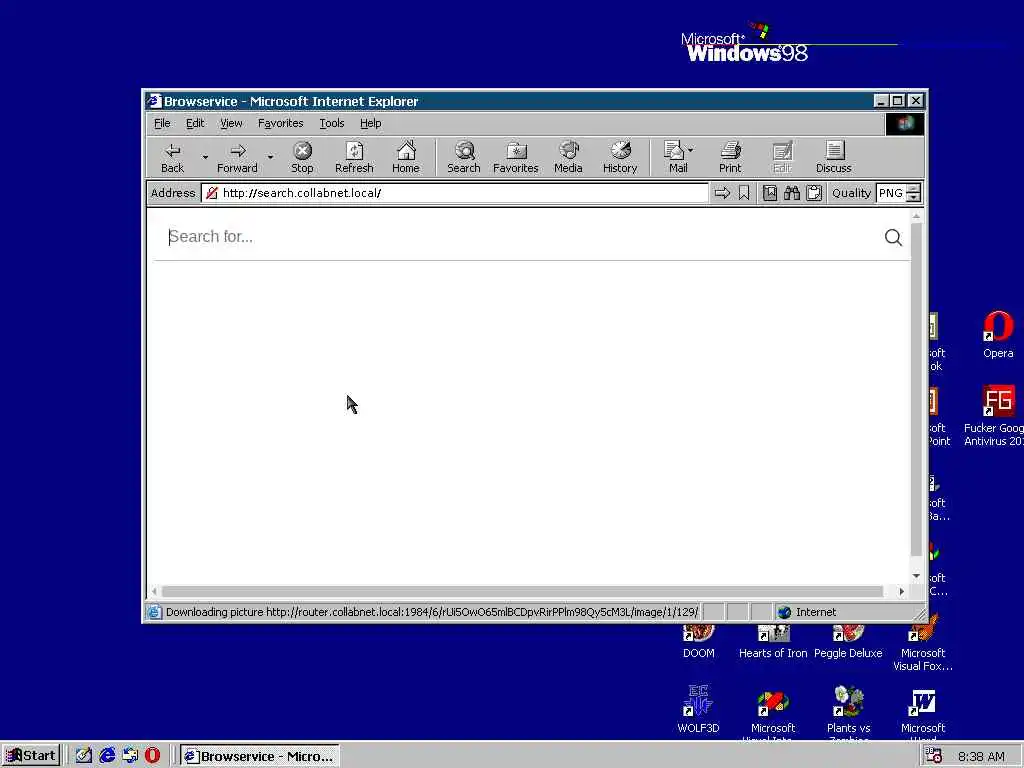Viewport: 1024px width, 768px height.
Task: Click the binoculars find icon
Action: (x=792, y=193)
